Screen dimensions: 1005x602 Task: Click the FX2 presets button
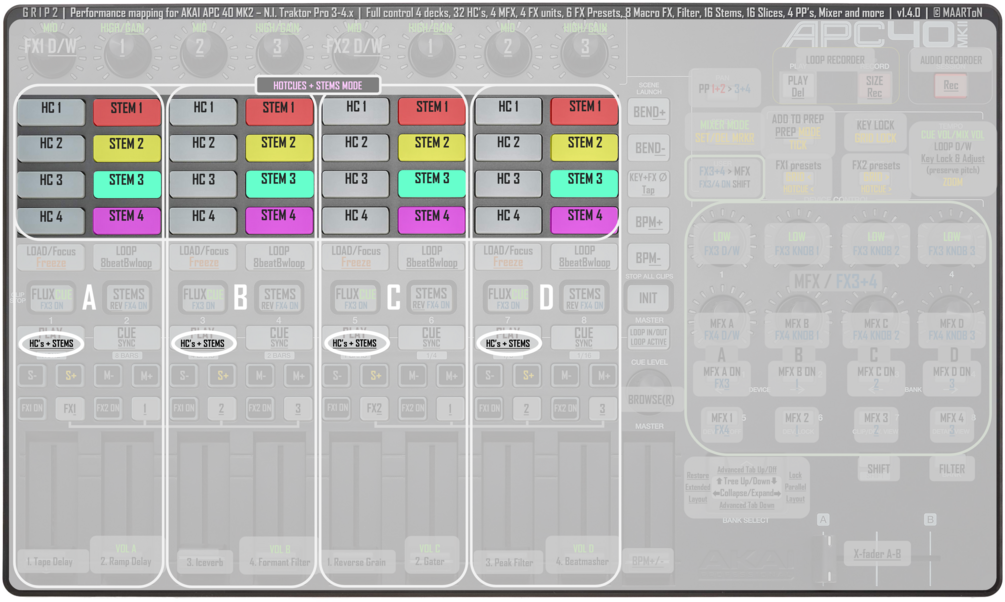point(876,176)
